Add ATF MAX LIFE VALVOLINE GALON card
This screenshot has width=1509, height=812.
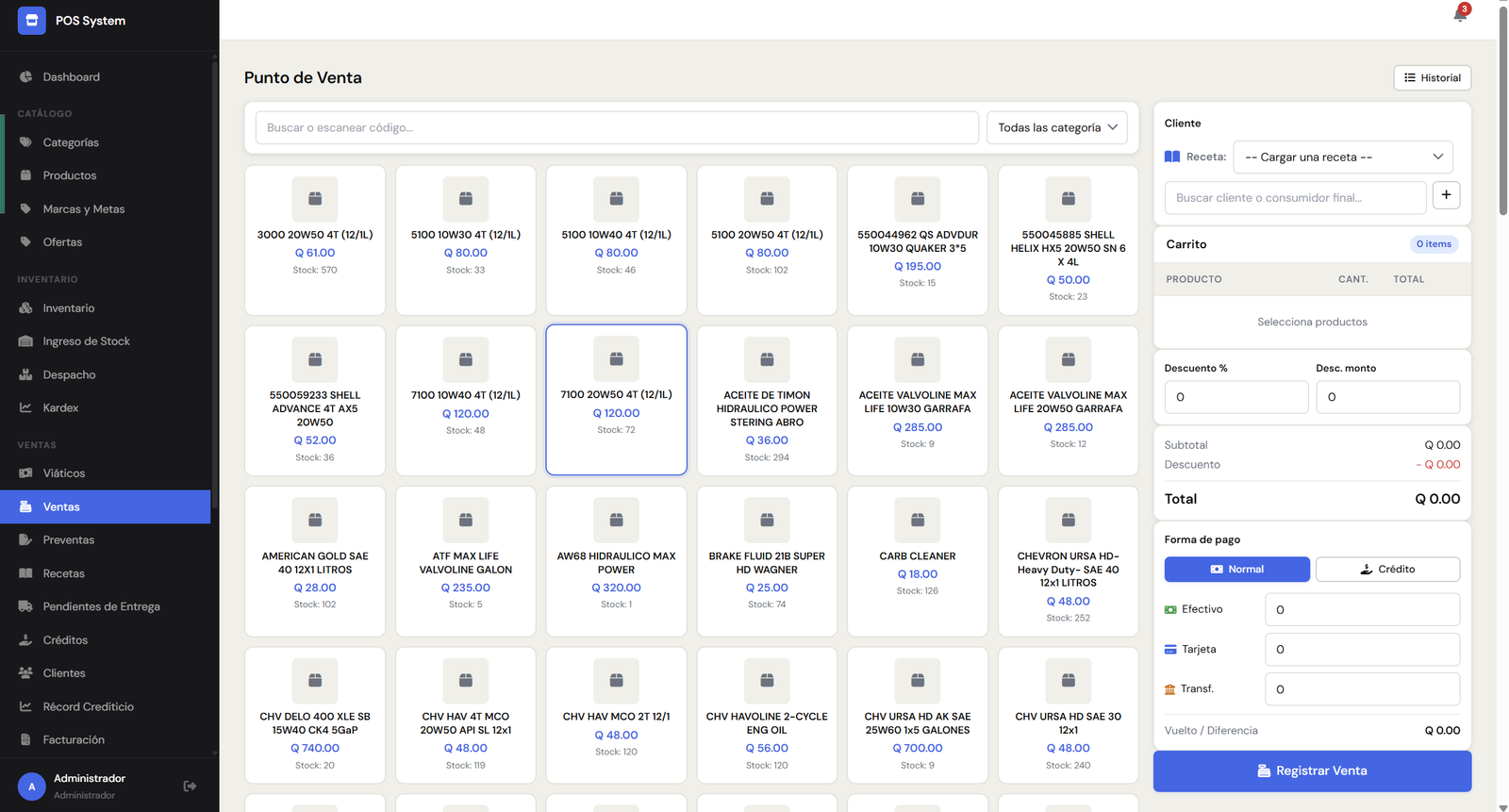pos(466,561)
